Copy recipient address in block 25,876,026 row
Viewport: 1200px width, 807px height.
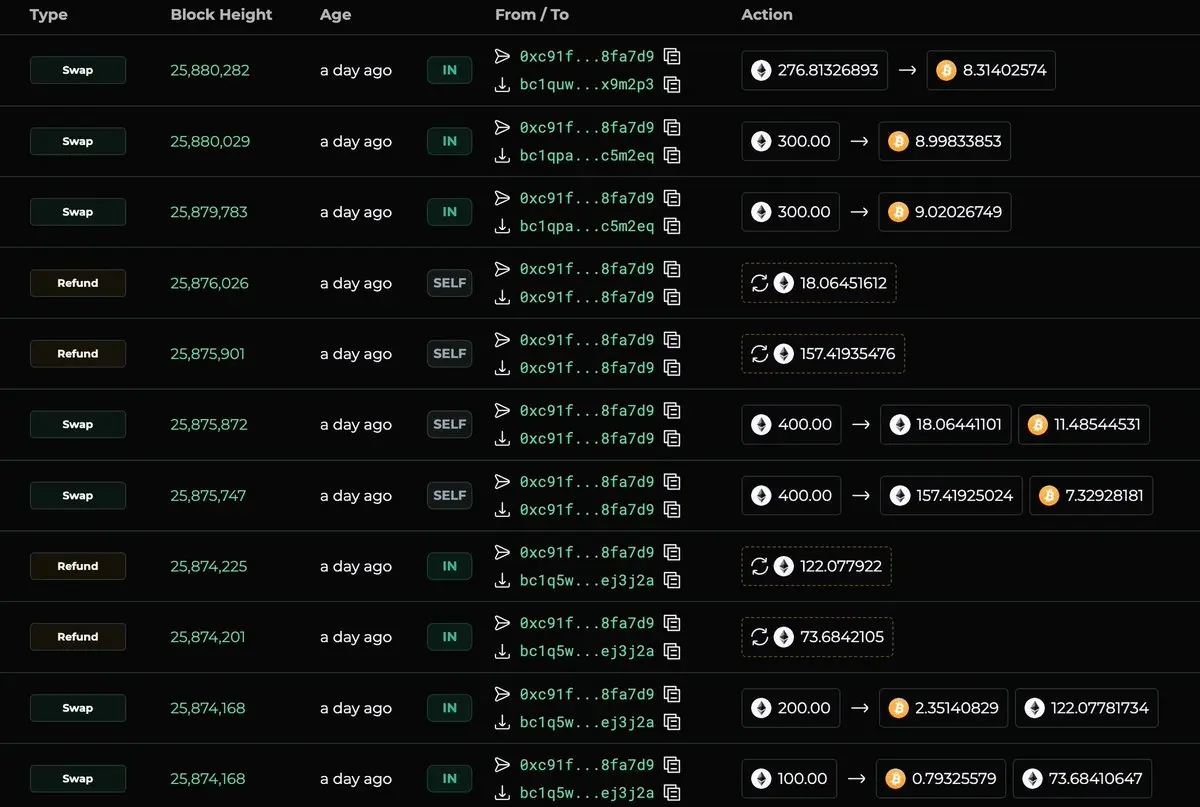click(672, 297)
